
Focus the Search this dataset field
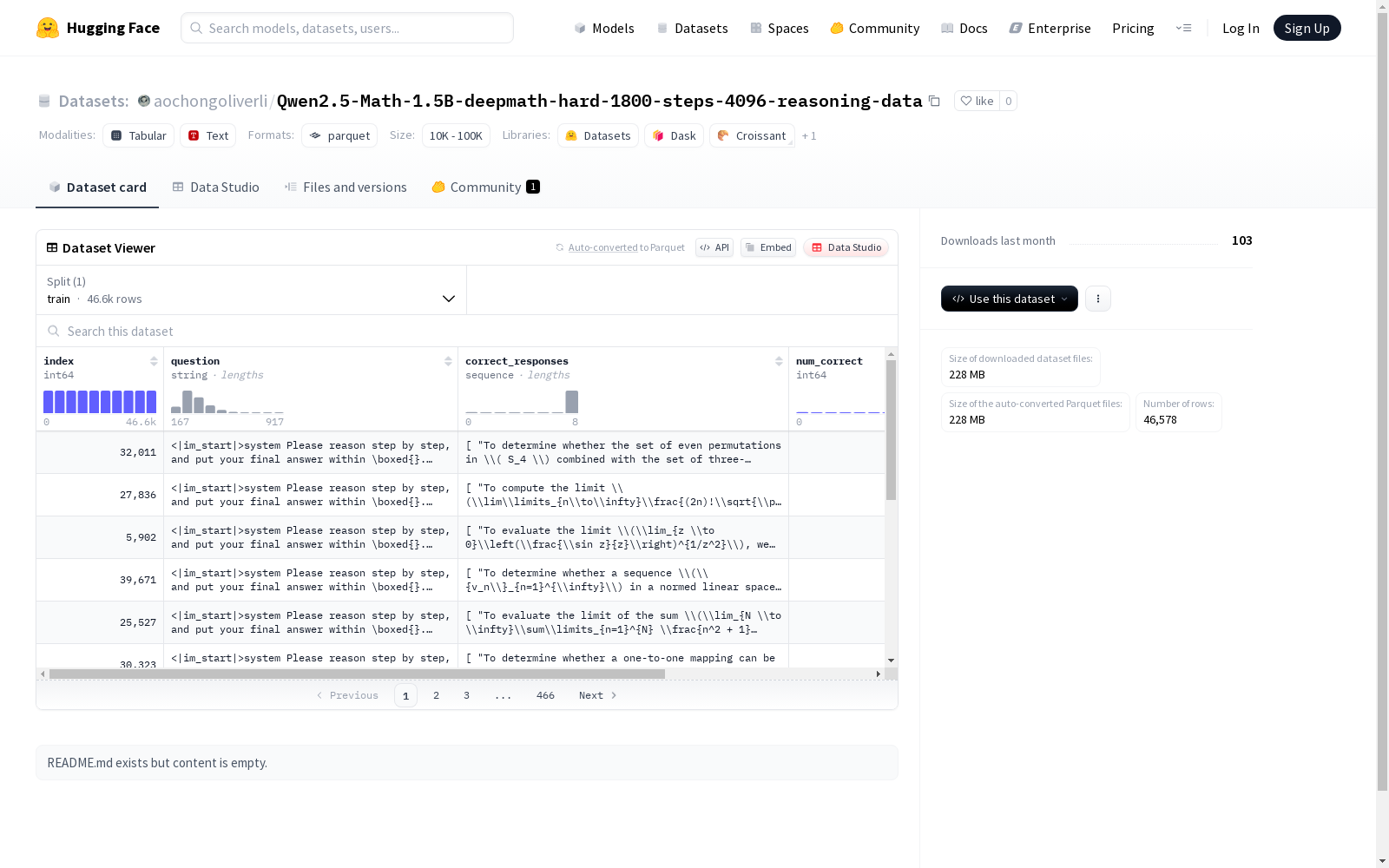click(467, 331)
